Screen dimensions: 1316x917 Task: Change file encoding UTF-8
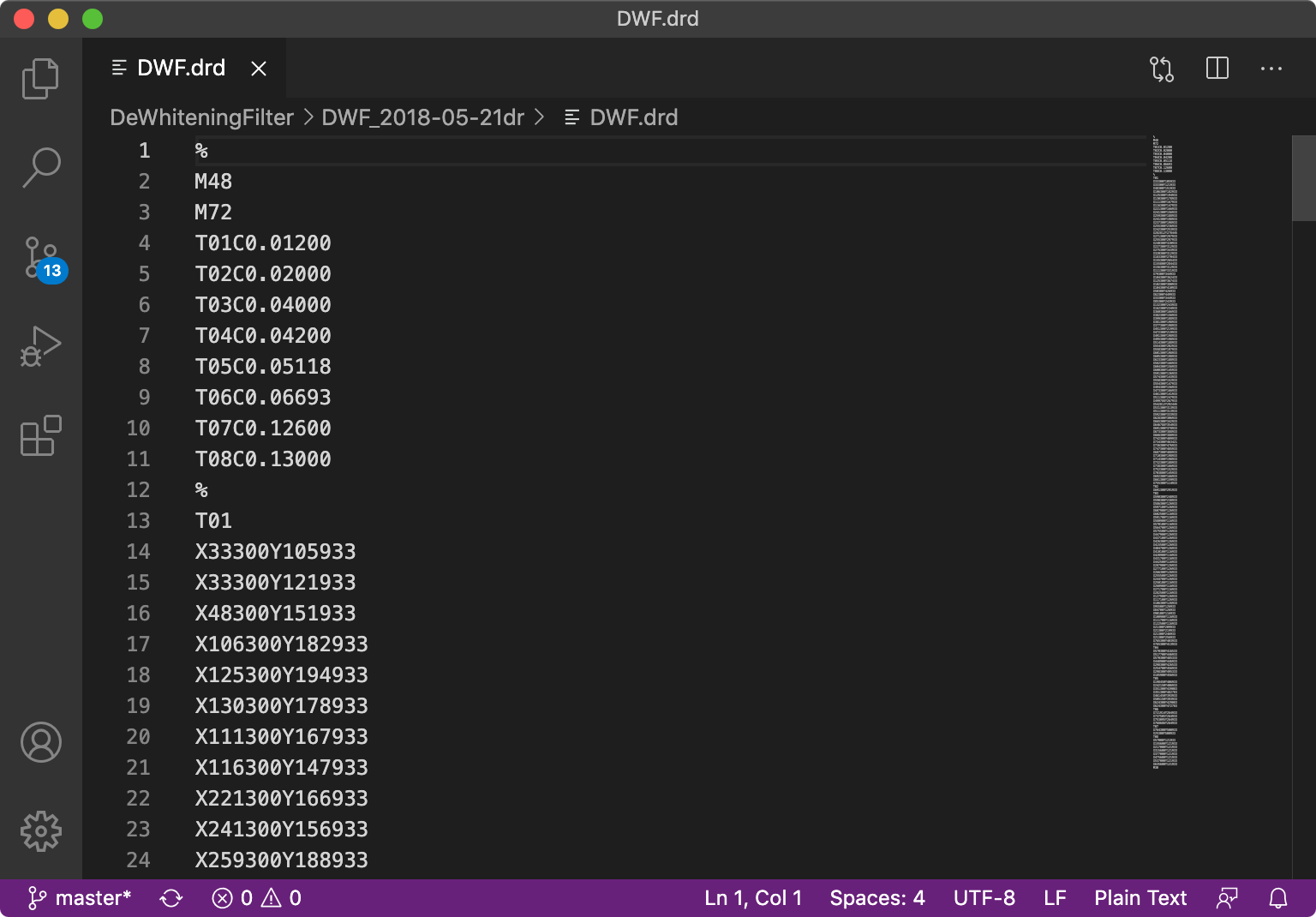[x=984, y=898]
